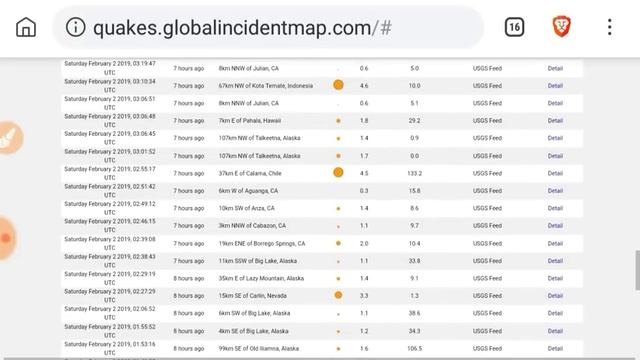Open the tab switcher showing 16 tabs

tap(514, 27)
